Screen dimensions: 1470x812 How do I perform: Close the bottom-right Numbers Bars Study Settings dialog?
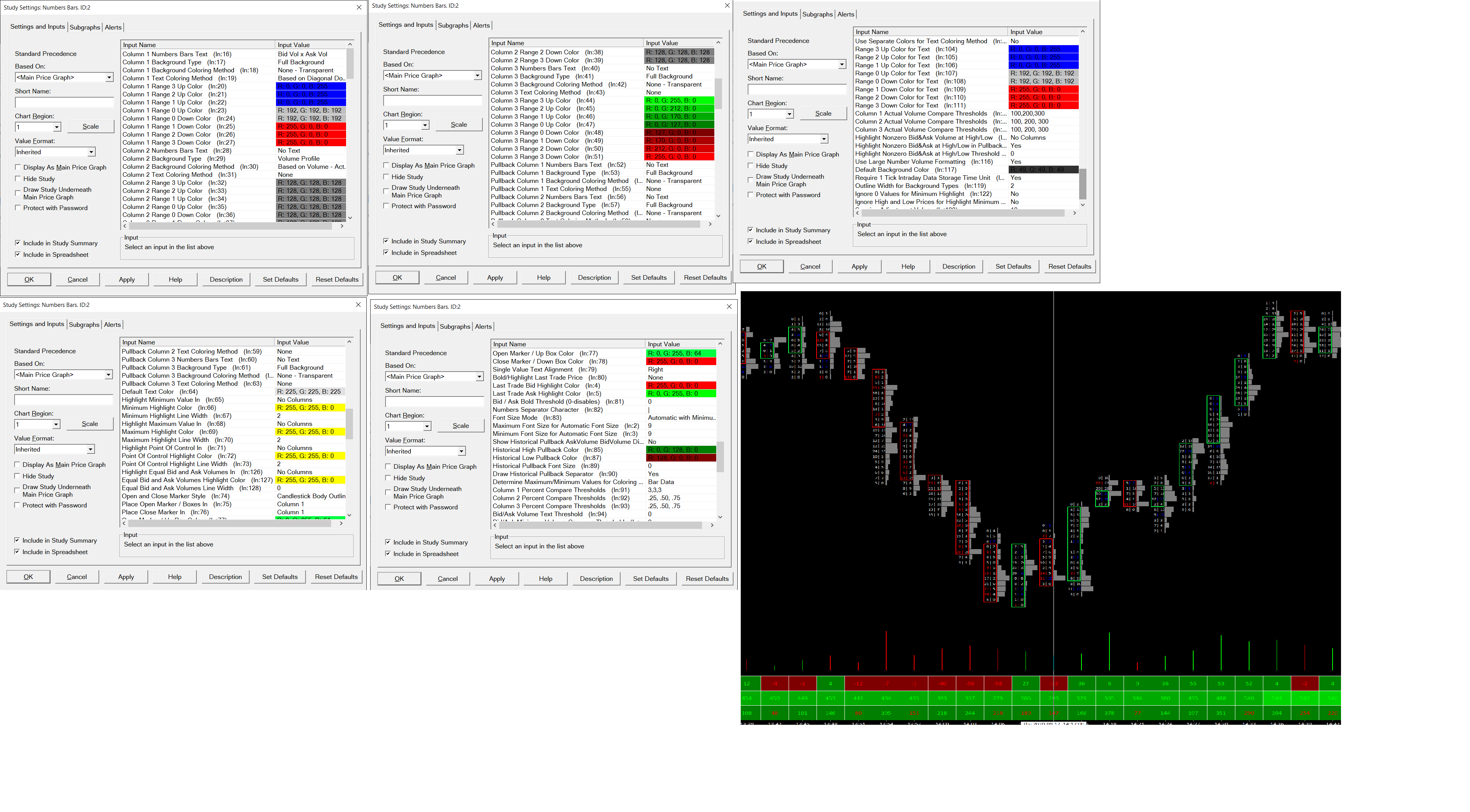tap(729, 307)
